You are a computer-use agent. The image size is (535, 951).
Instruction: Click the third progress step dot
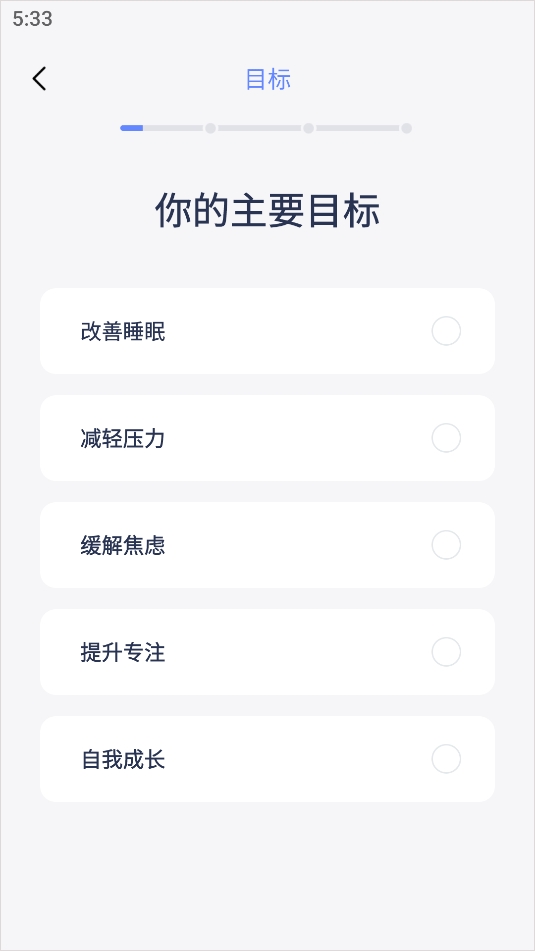pos(309,128)
